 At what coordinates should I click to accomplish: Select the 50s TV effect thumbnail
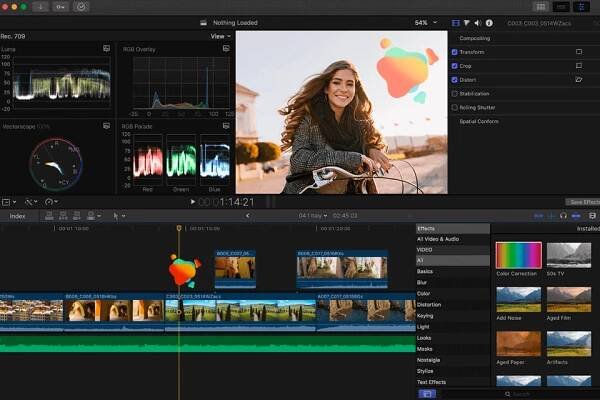point(569,255)
